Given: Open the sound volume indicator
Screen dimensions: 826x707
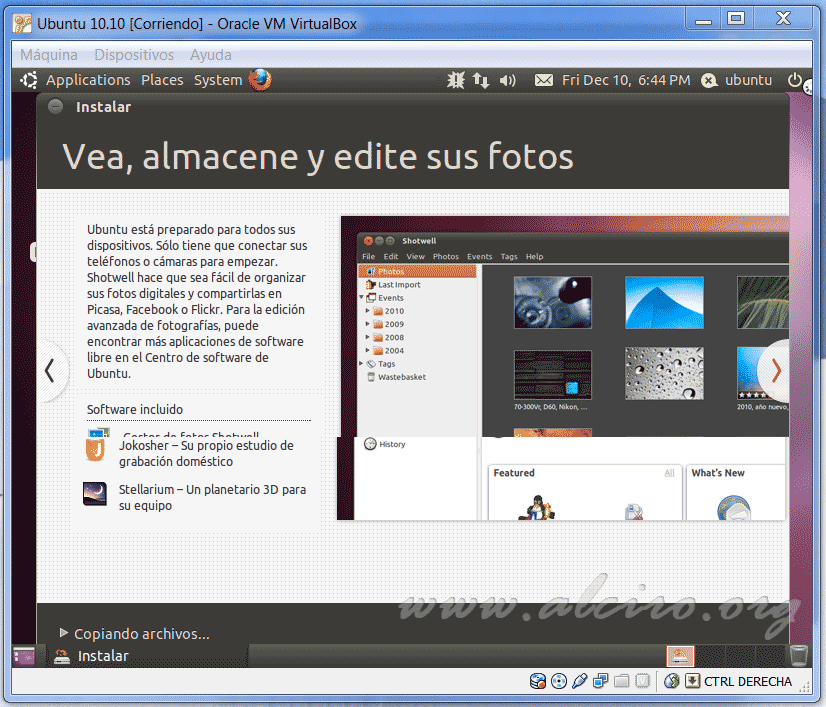Looking at the screenshot, I should click(507, 80).
